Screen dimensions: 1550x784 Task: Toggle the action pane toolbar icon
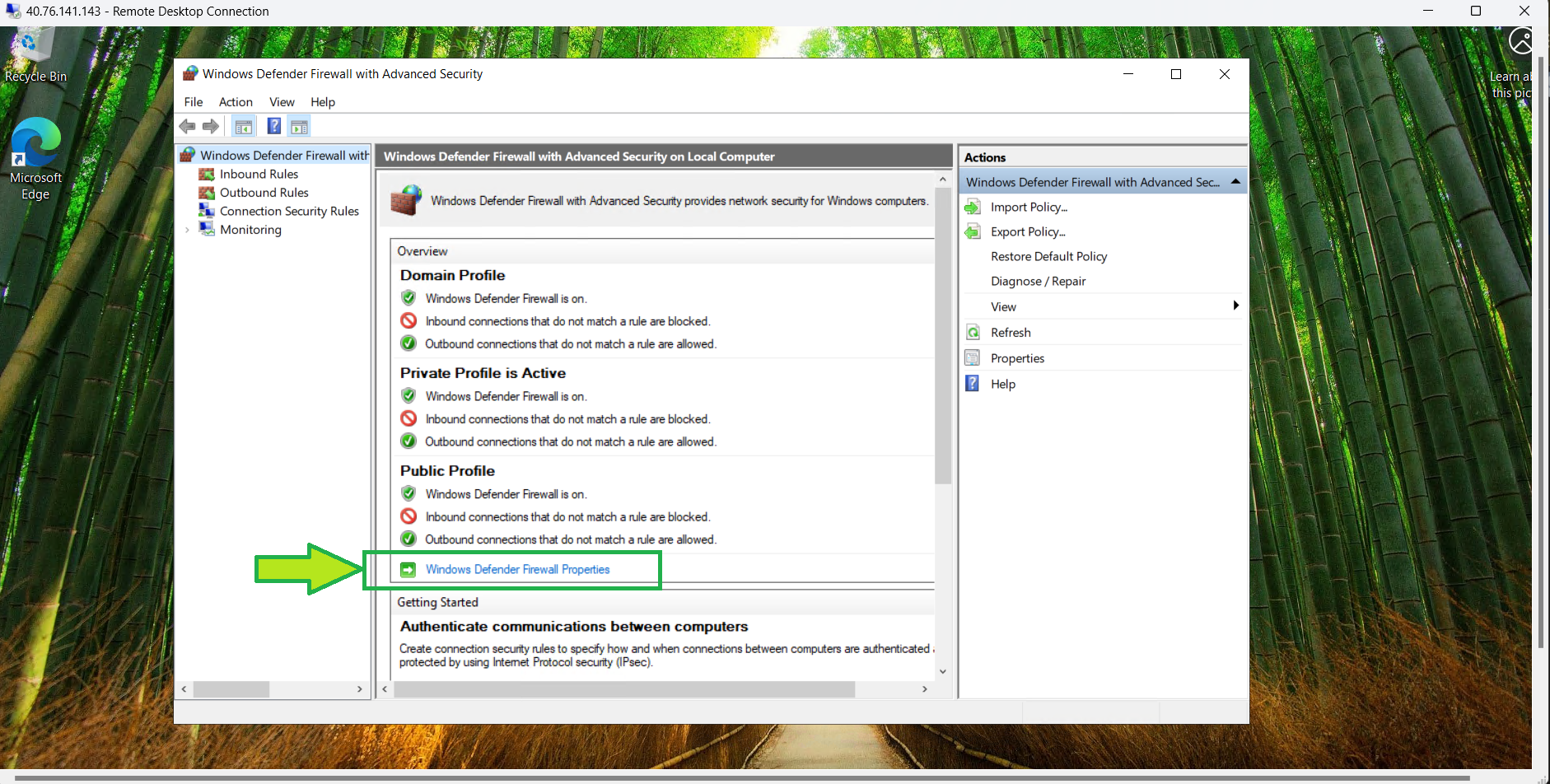[300, 127]
